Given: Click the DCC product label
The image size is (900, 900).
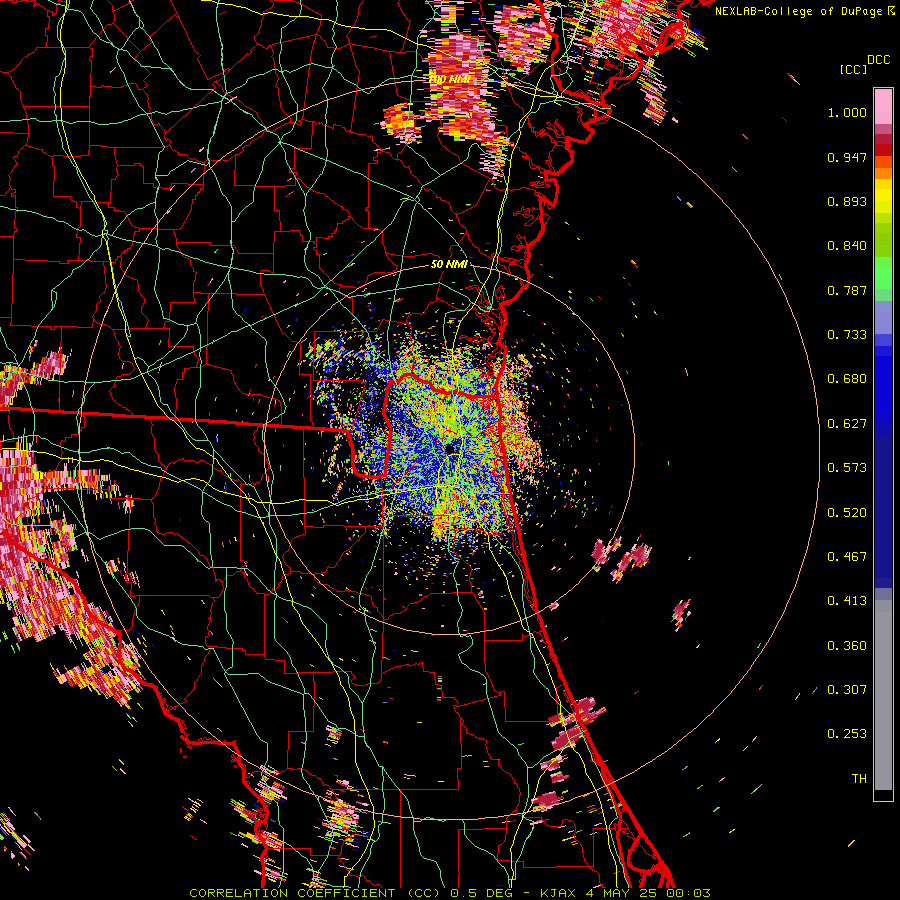Looking at the screenshot, I should click(x=878, y=60).
